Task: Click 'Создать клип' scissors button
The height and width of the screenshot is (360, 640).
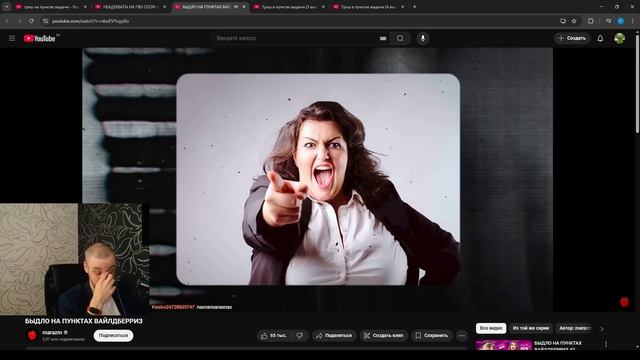Action: tap(384, 336)
